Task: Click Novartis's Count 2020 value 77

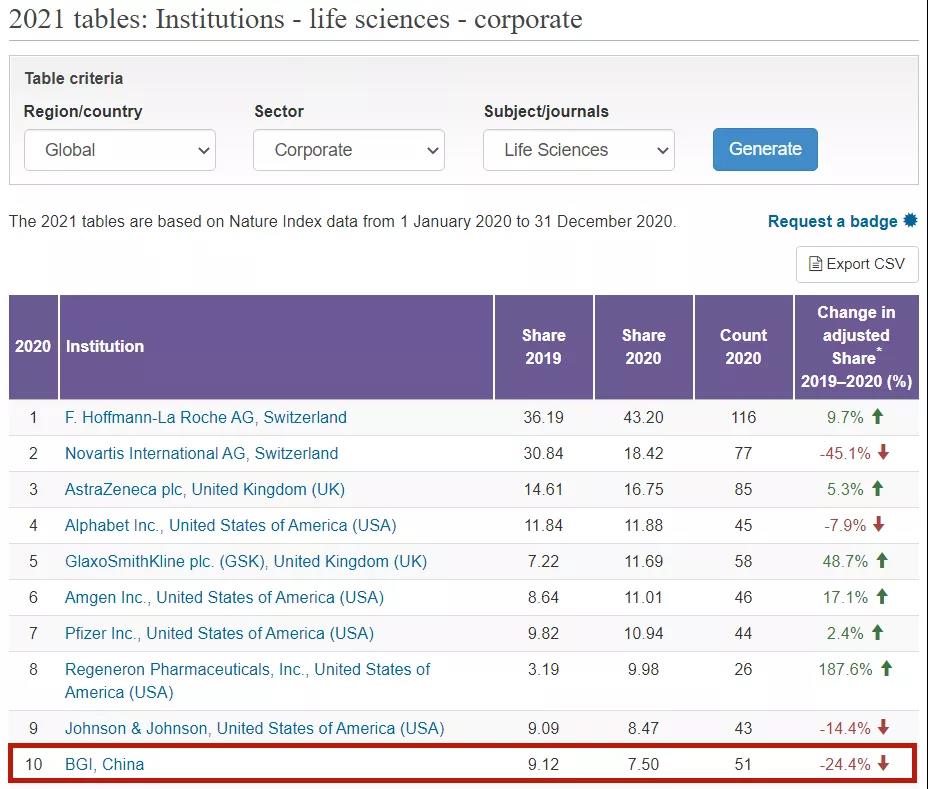Action: (743, 454)
